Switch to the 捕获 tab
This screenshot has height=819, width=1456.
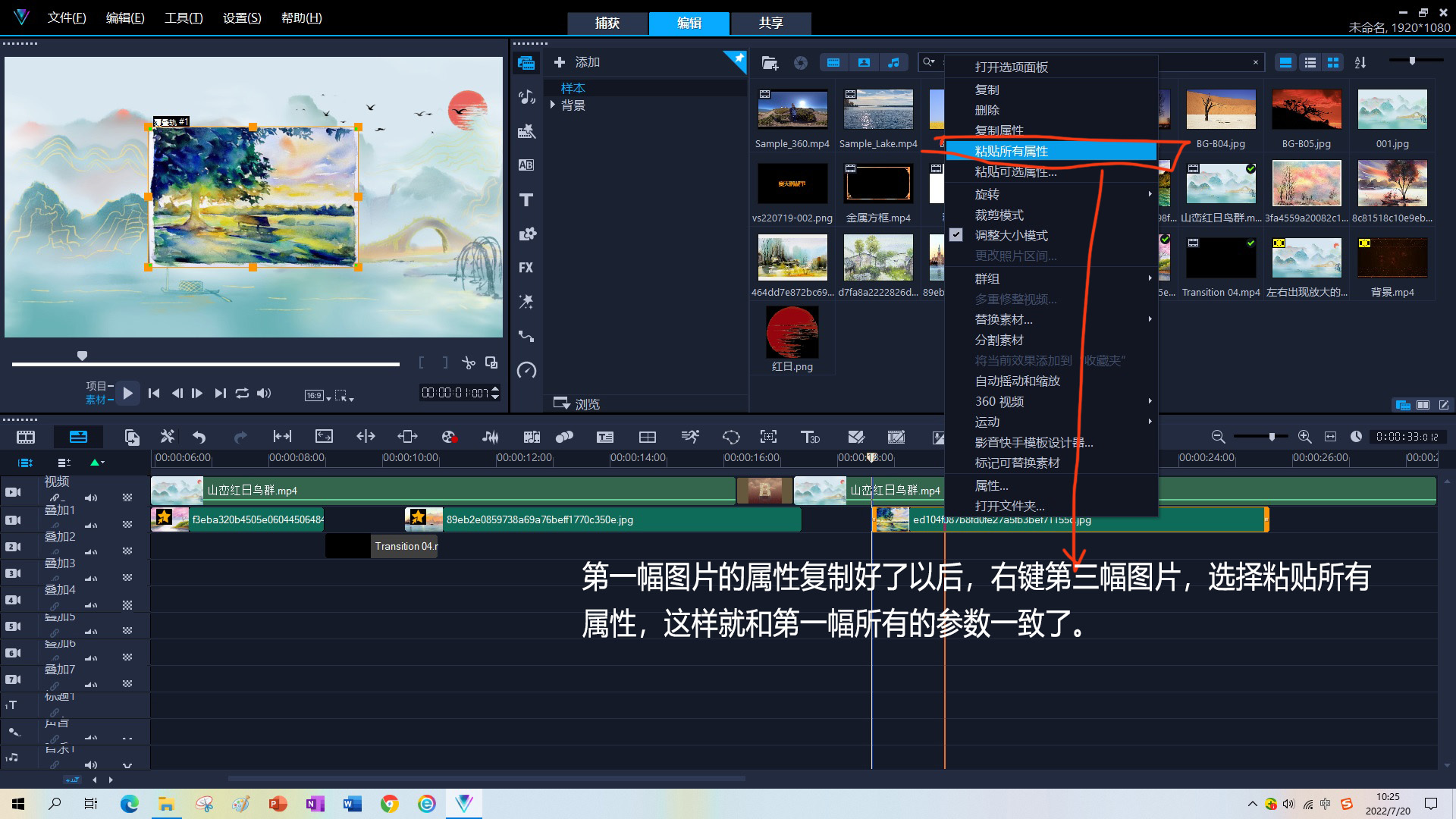[607, 23]
